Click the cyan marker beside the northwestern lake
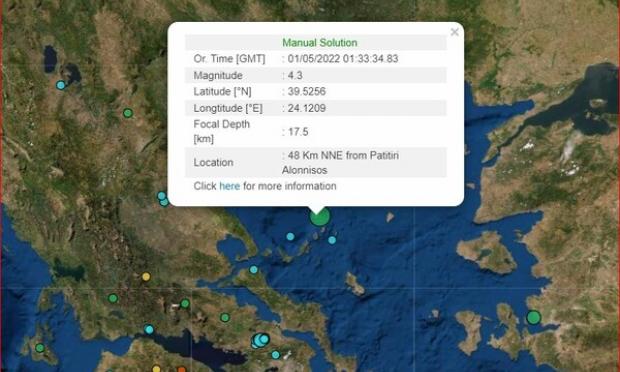The height and width of the screenshot is (372, 620). [x=60, y=85]
